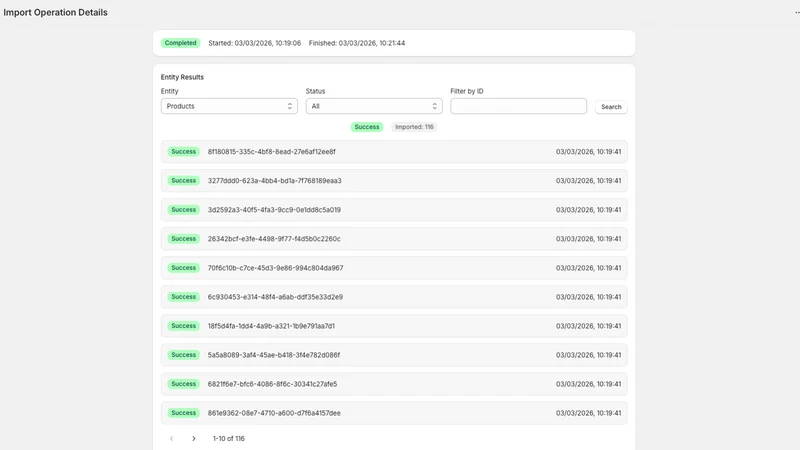Select row with ID starting 5a5a8089-3af4
Image resolution: width=800 pixels, height=450 pixels.
[394, 355]
